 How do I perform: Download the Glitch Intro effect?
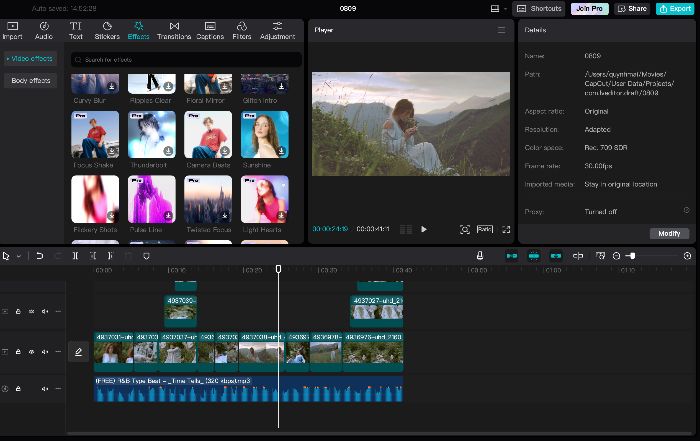click(x=281, y=86)
